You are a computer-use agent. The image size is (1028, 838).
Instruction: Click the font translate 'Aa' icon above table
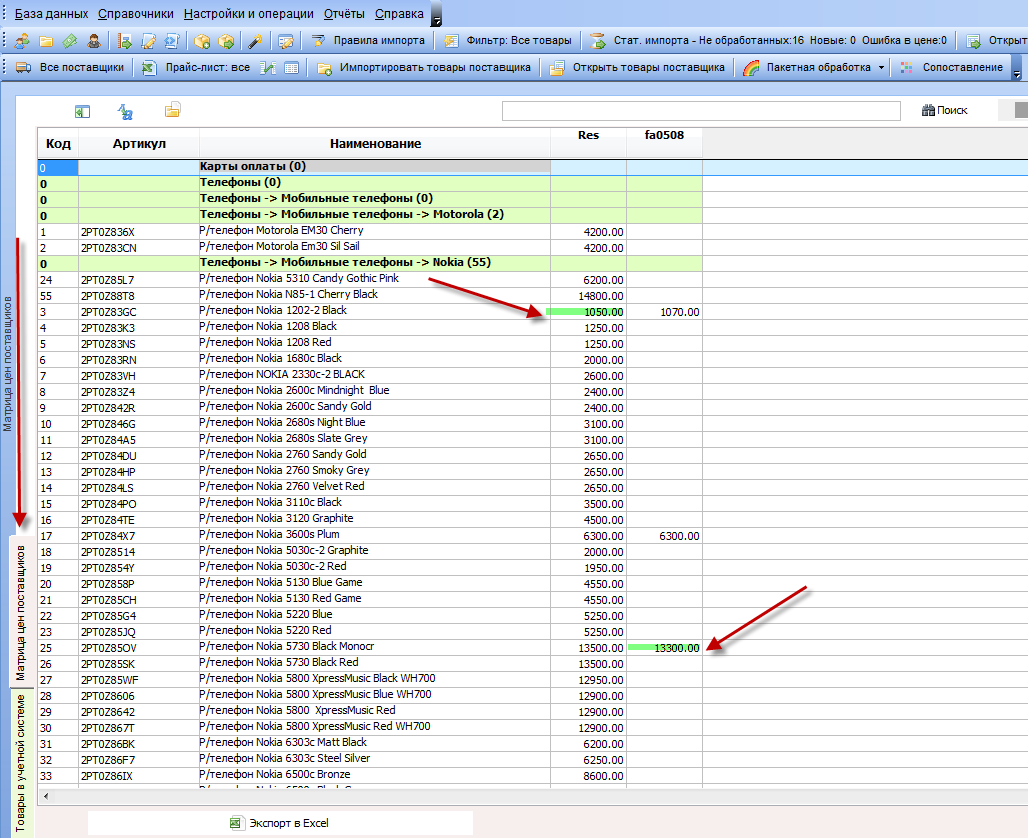pos(125,111)
